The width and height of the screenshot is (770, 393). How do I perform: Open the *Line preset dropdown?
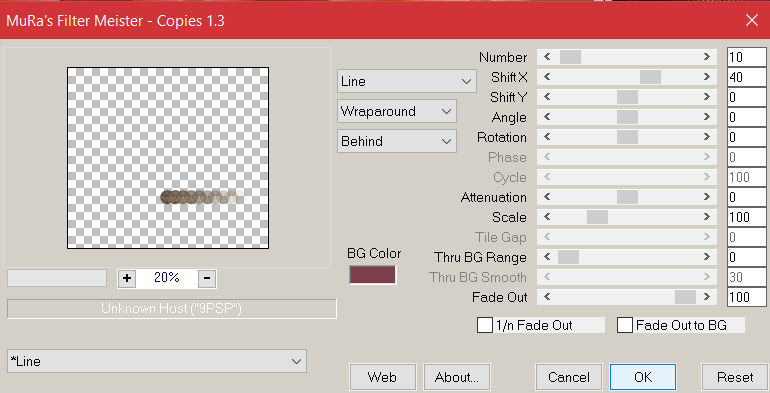(x=157, y=361)
